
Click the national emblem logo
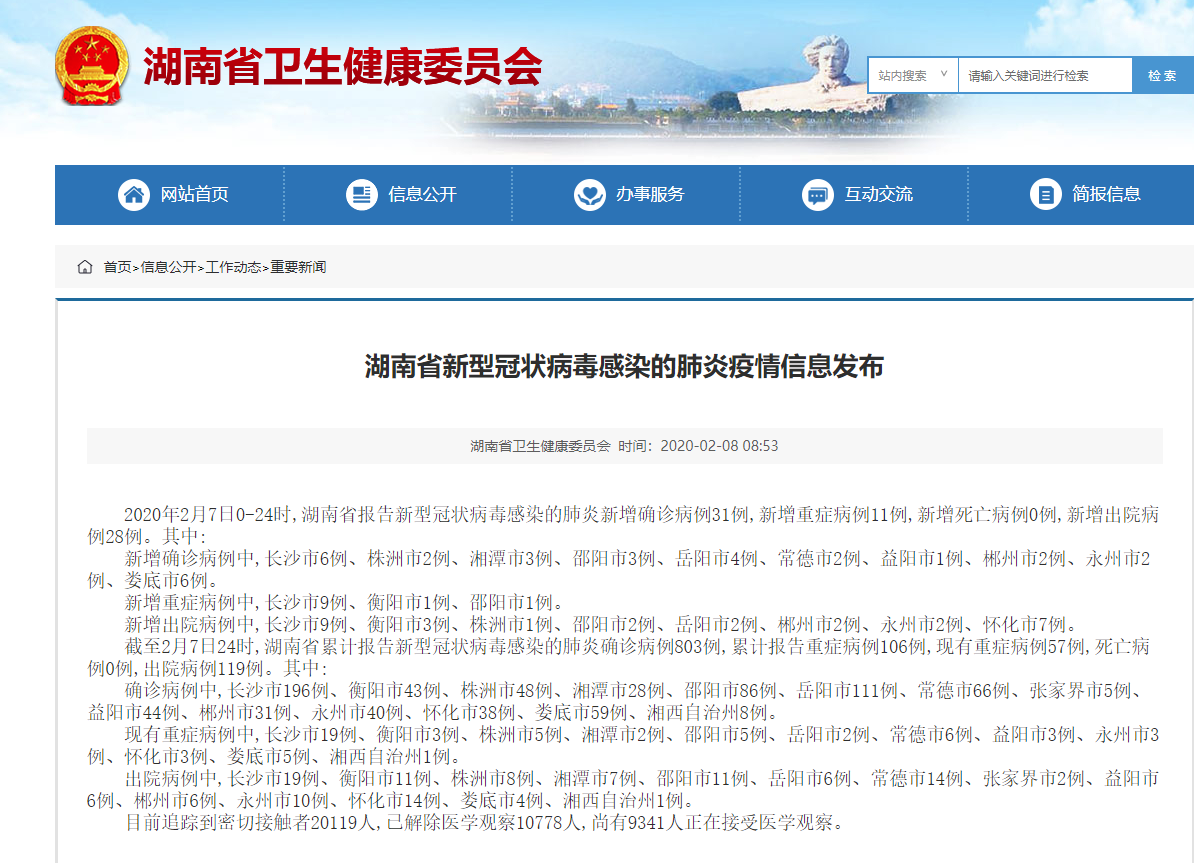(92, 66)
